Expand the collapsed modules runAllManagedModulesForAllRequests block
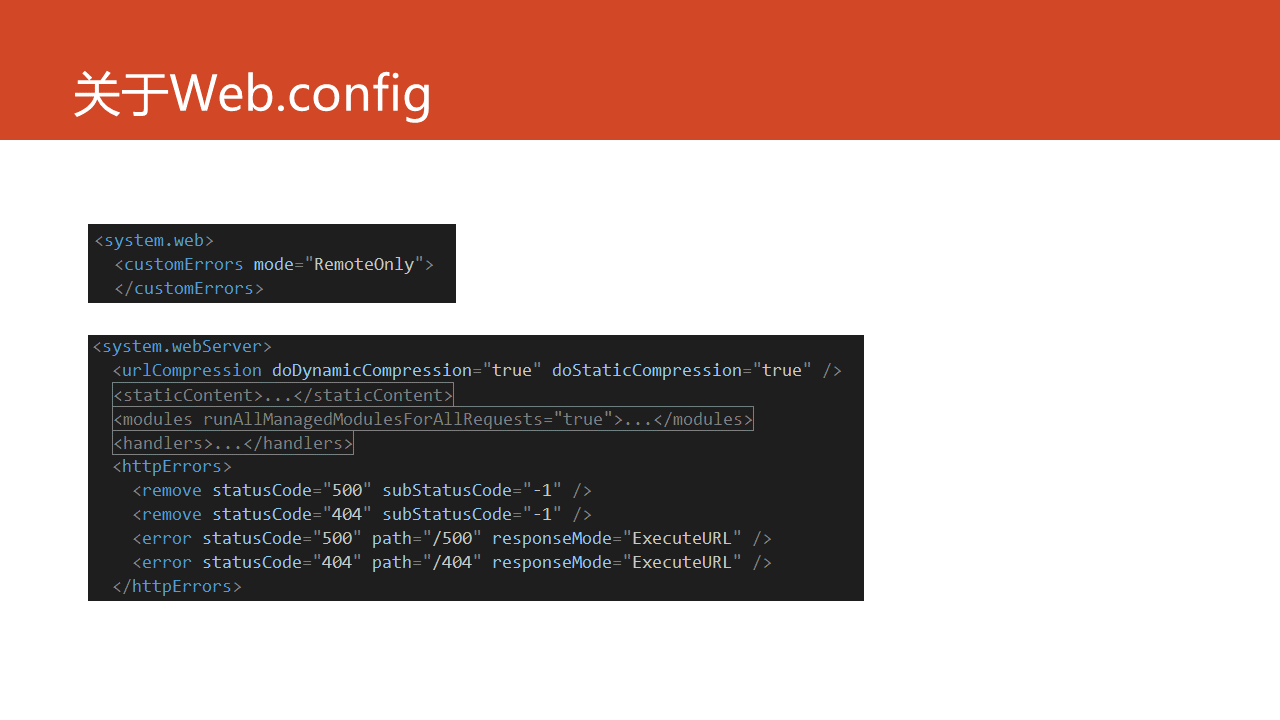 click(x=433, y=419)
